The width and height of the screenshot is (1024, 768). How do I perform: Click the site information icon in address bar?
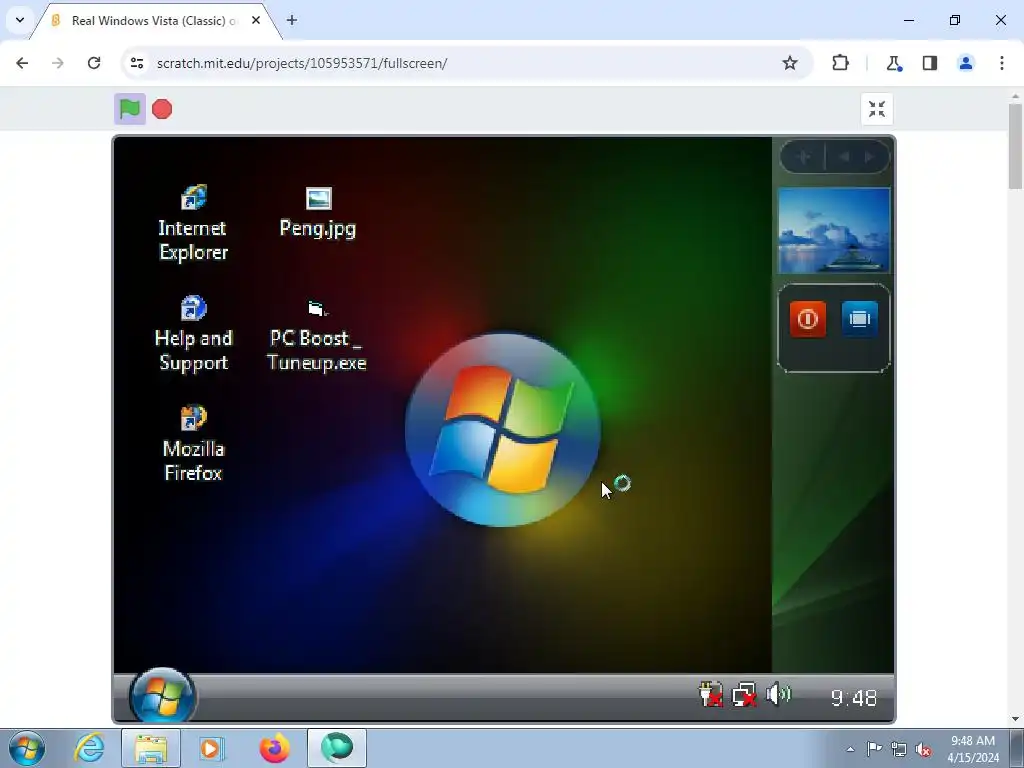click(136, 63)
